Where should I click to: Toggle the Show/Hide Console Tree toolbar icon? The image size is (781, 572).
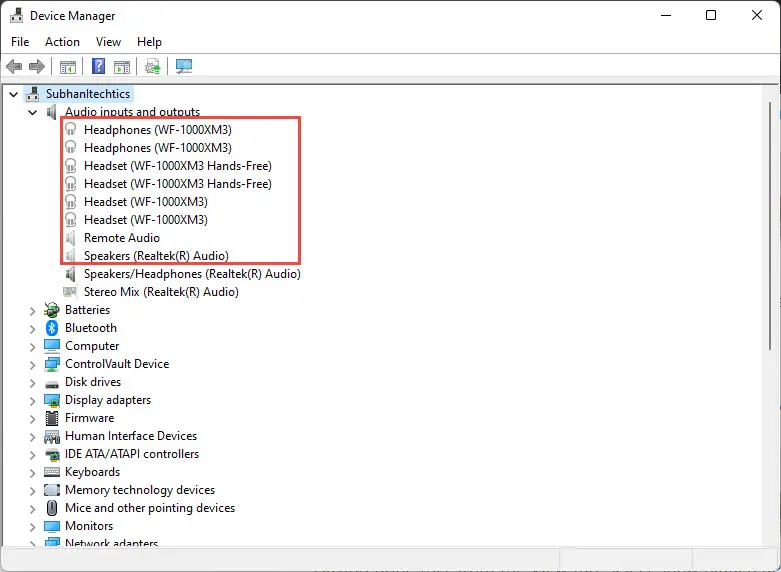(68, 66)
